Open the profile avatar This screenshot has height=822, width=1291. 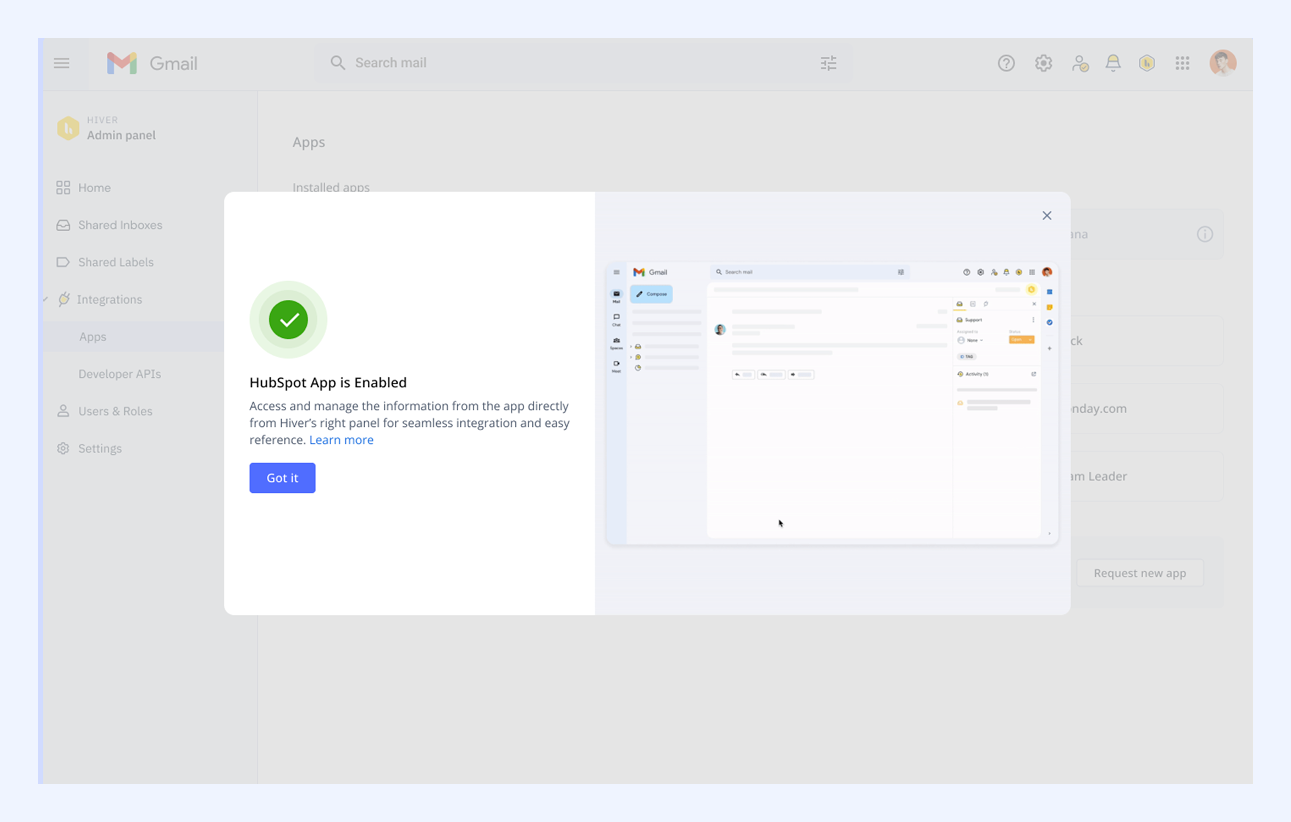(1223, 63)
